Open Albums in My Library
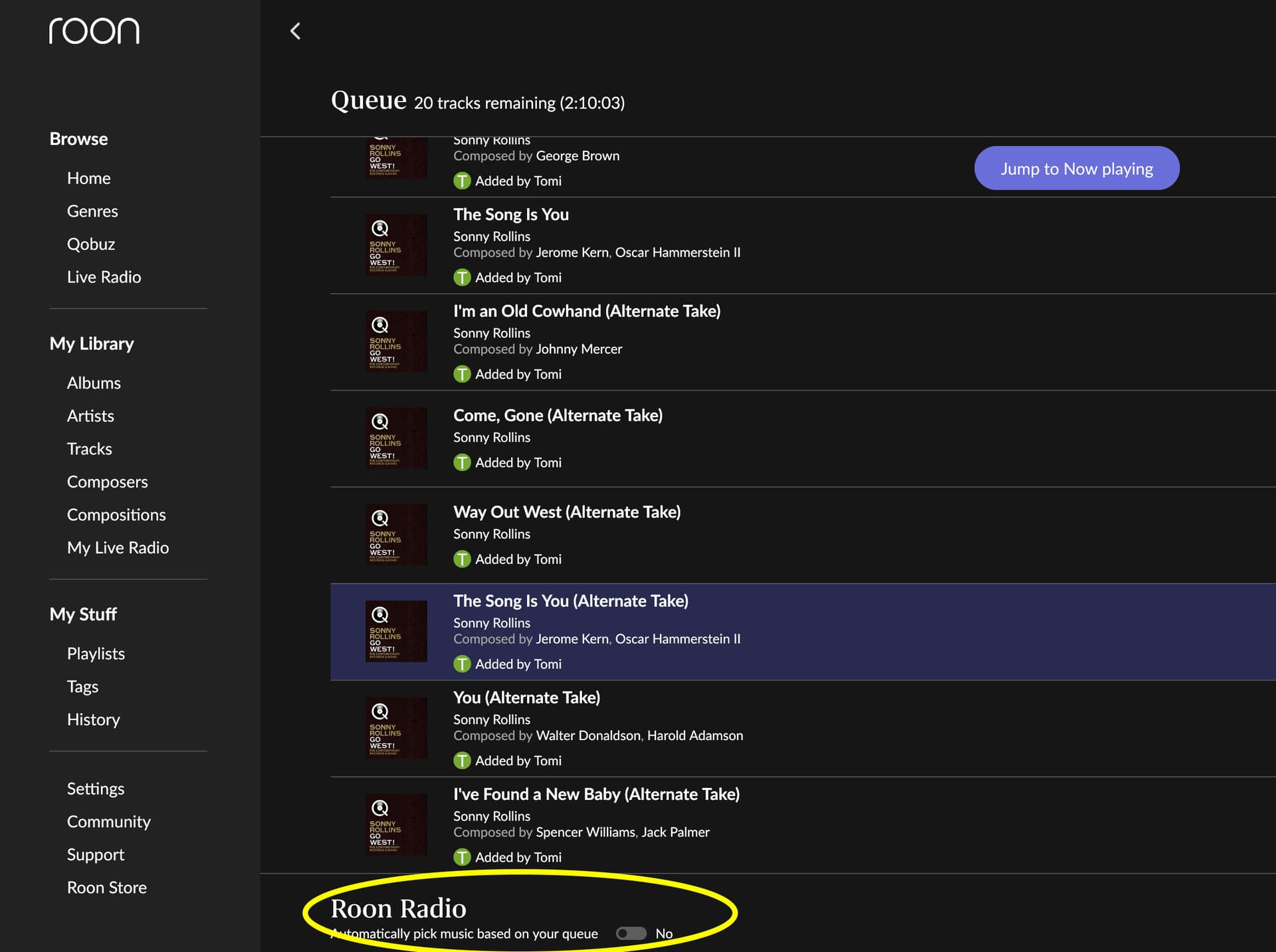This screenshot has width=1276, height=952. [x=94, y=383]
